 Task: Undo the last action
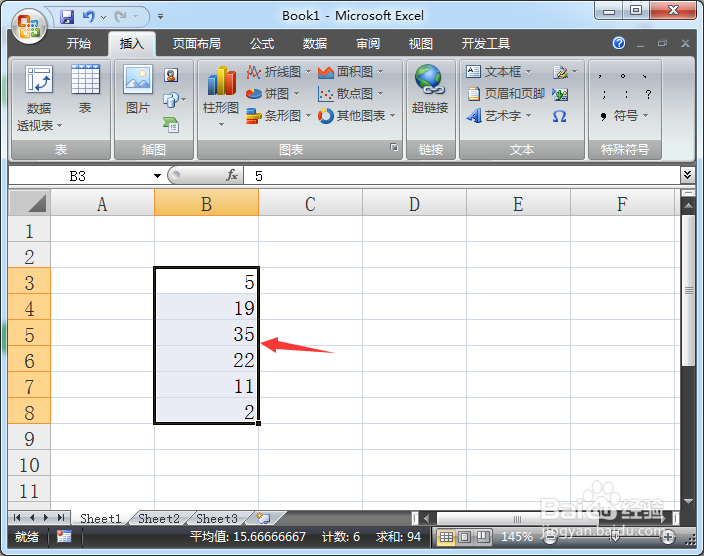click(x=88, y=17)
